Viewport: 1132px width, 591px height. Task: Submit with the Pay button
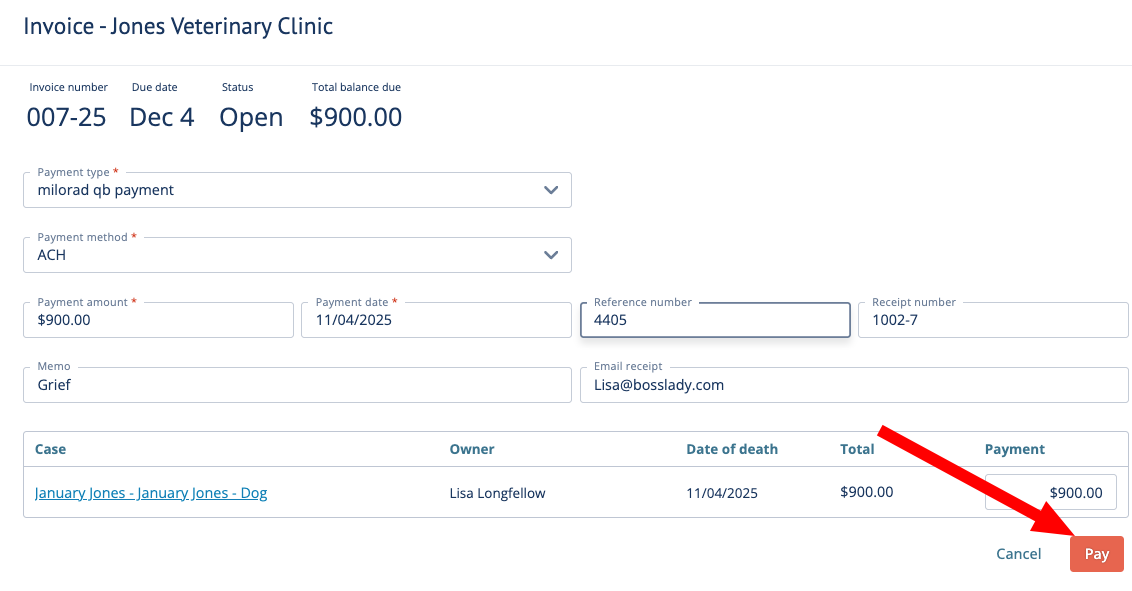[x=1096, y=554]
